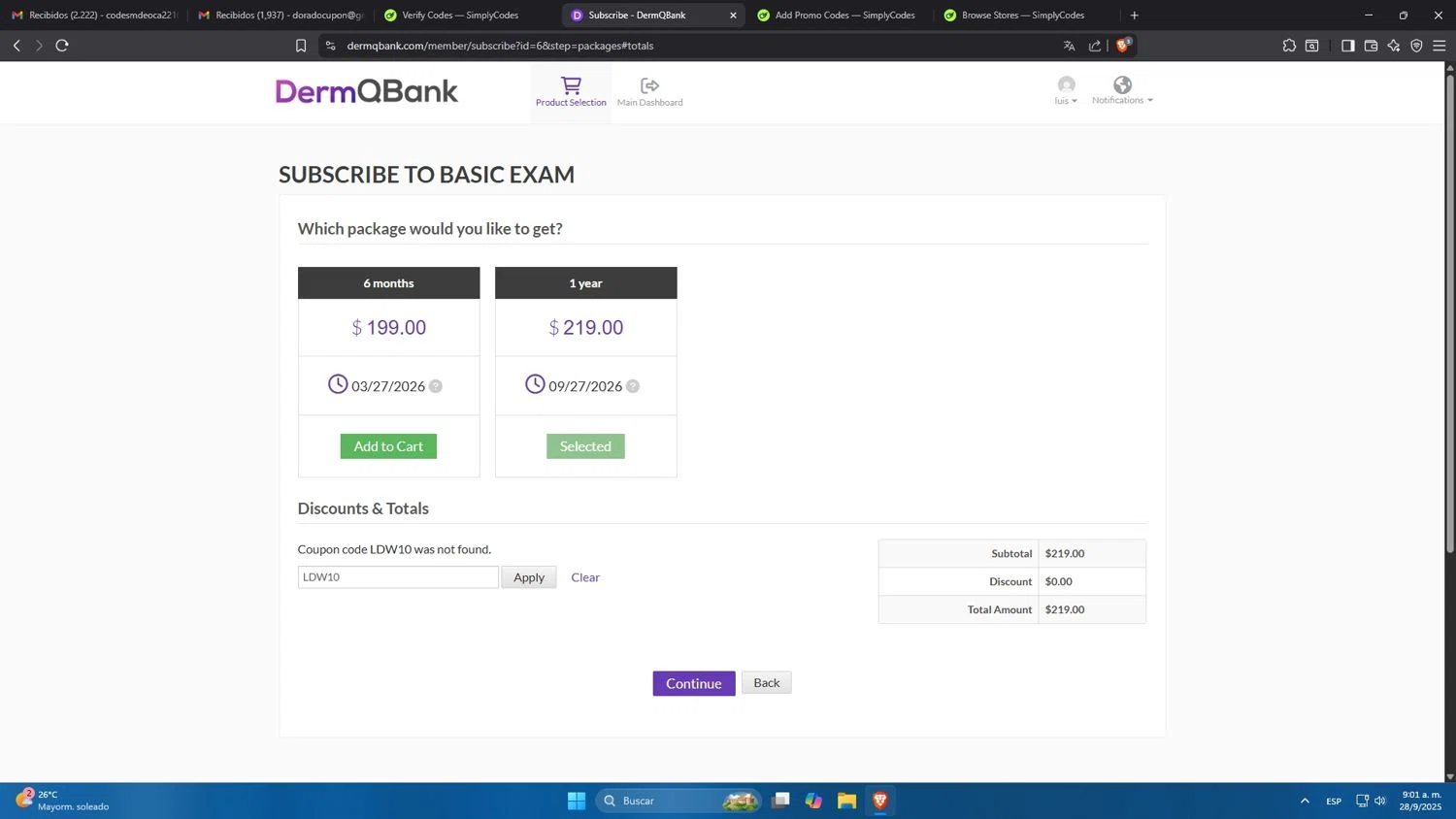The width and height of the screenshot is (1456, 819).
Task: Open a new browser tab
Action: point(1134,16)
